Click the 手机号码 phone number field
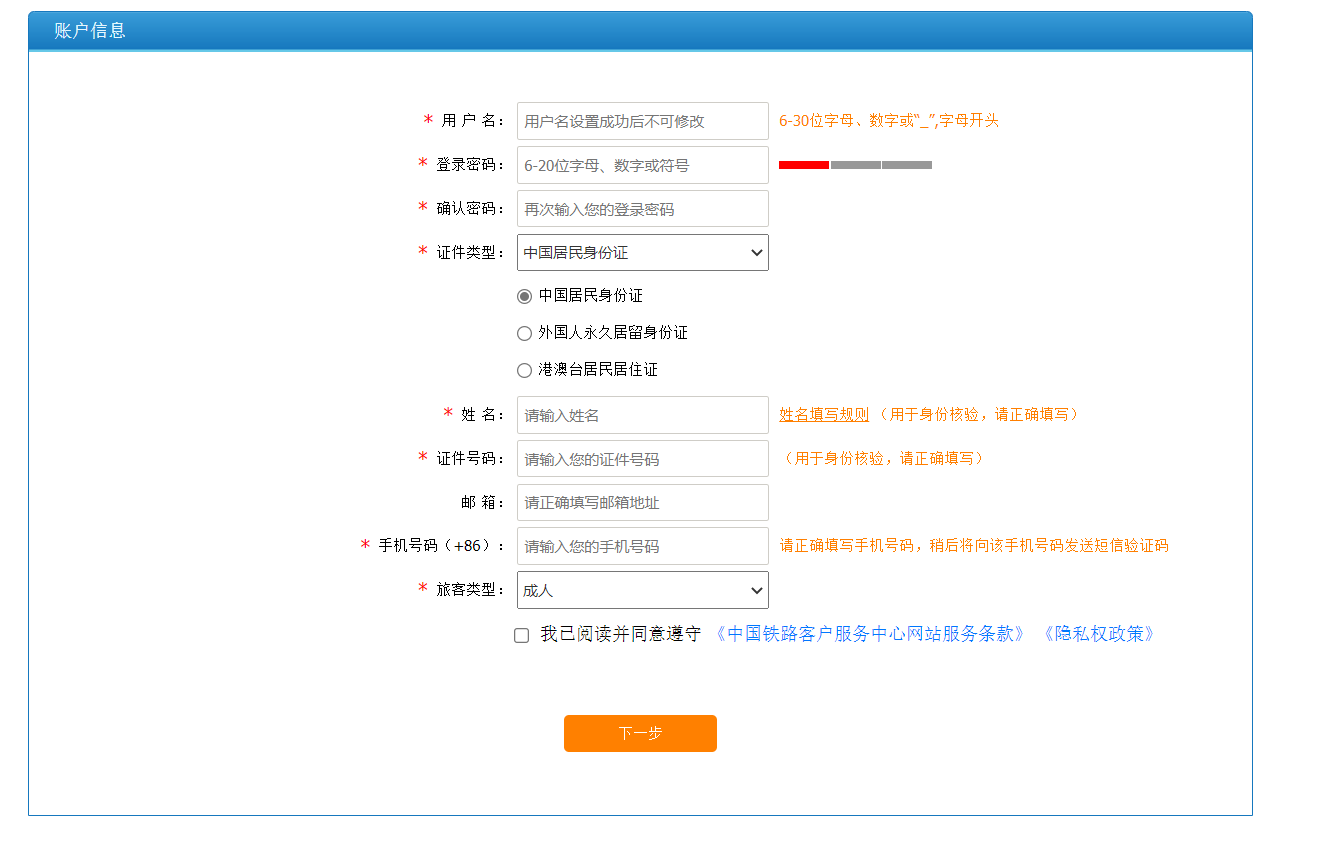The width and height of the screenshot is (1342, 852). [642, 546]
